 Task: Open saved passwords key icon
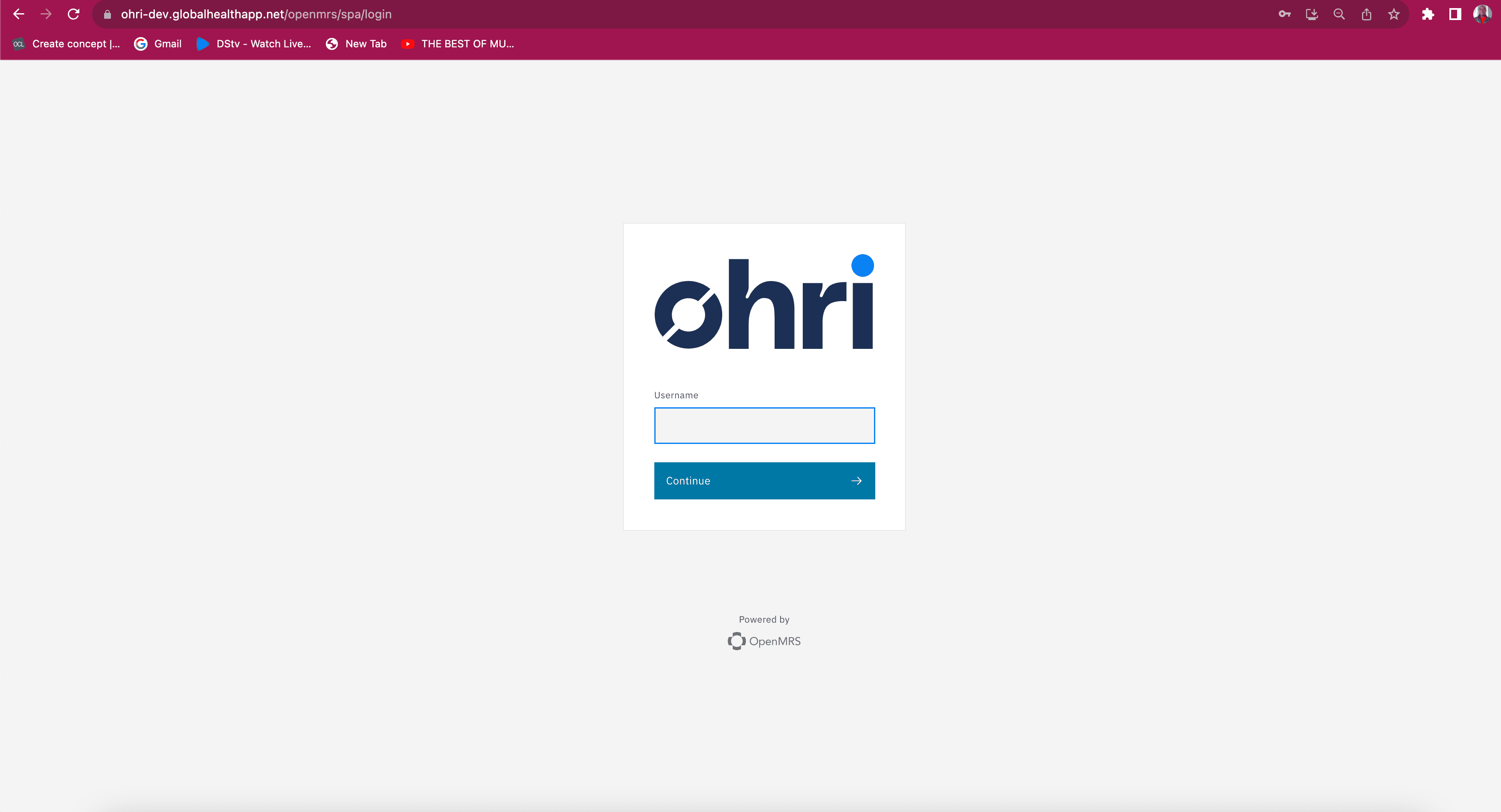pyautogui.click(x=1284, y=14)
